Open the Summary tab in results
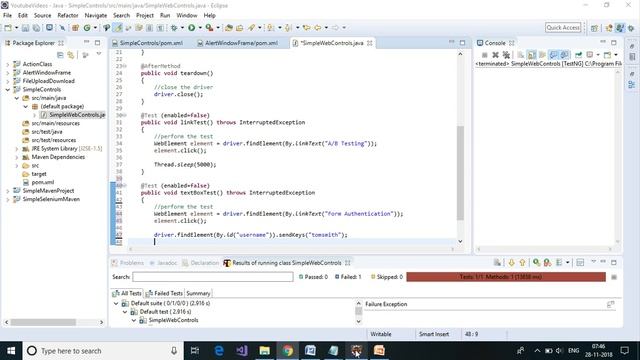 tap(198, 293)
